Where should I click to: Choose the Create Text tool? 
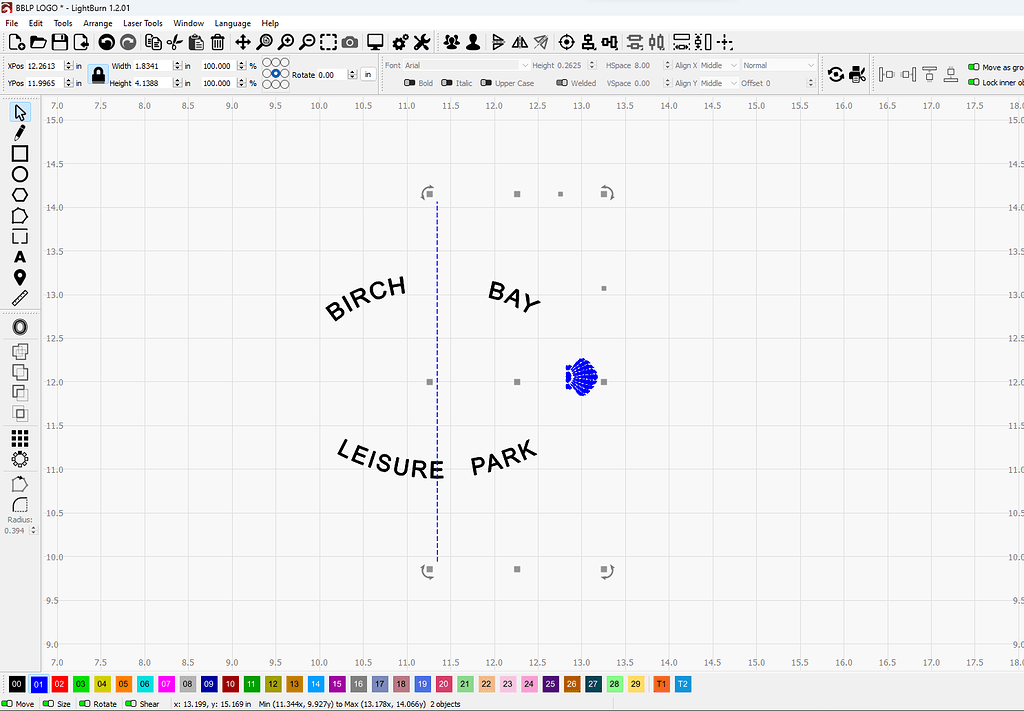pyautogui.click(x=18, y=257)
